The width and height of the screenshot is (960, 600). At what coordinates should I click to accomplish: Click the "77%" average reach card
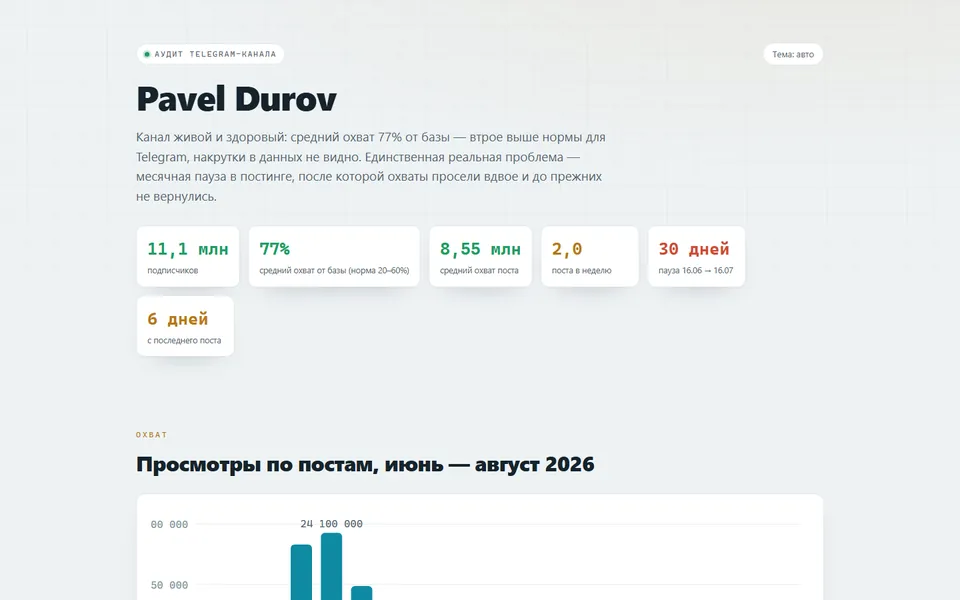[334, 256]
